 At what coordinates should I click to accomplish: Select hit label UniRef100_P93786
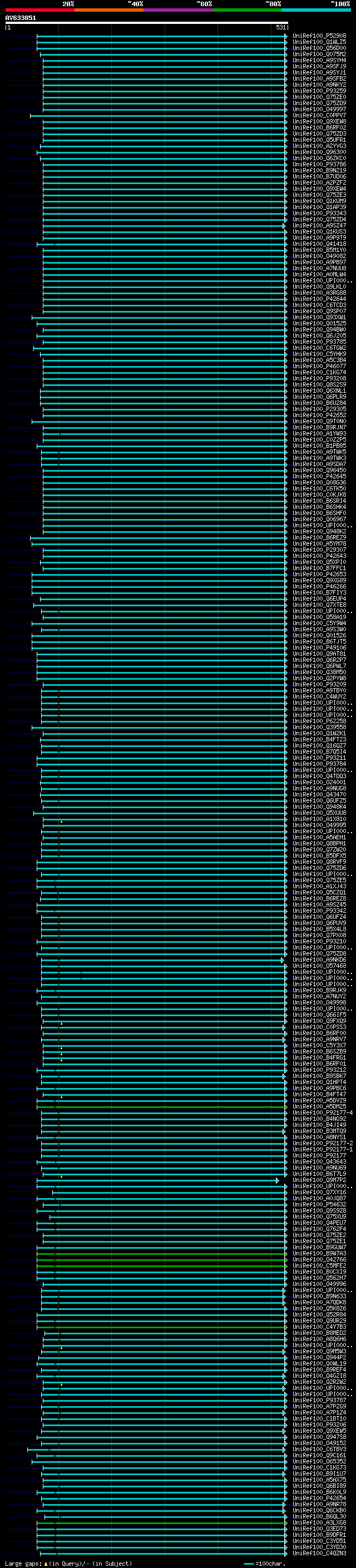319,164
